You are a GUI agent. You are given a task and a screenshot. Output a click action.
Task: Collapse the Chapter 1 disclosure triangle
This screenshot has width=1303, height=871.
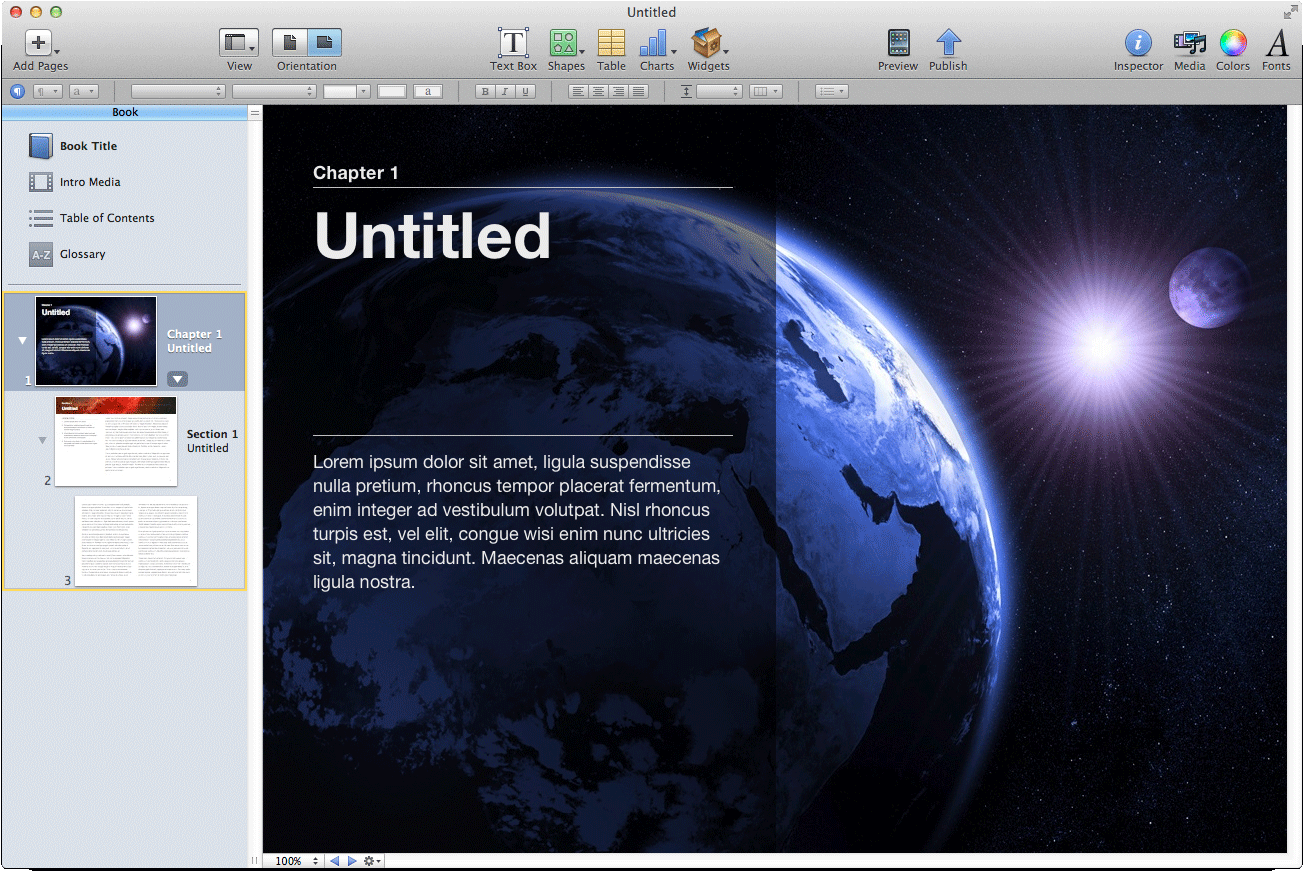22,341
